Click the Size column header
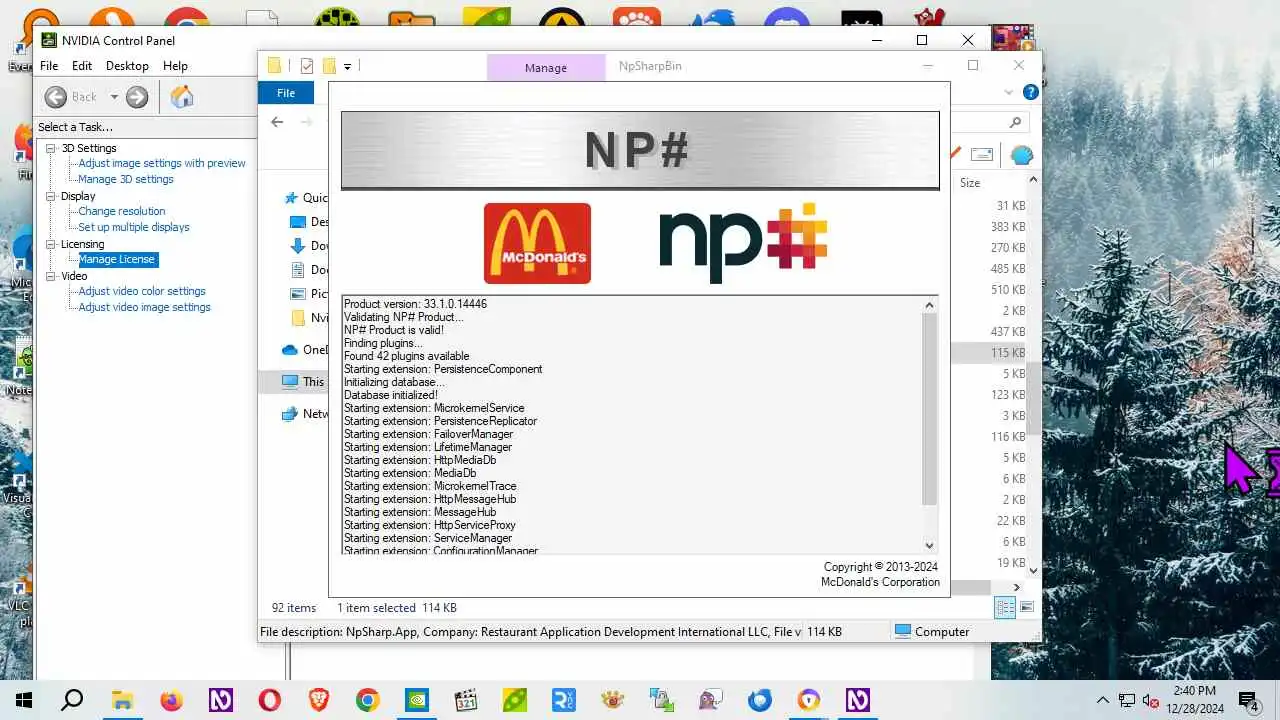The height and width of the screenshot is (720, 1280). click(970, 183)
